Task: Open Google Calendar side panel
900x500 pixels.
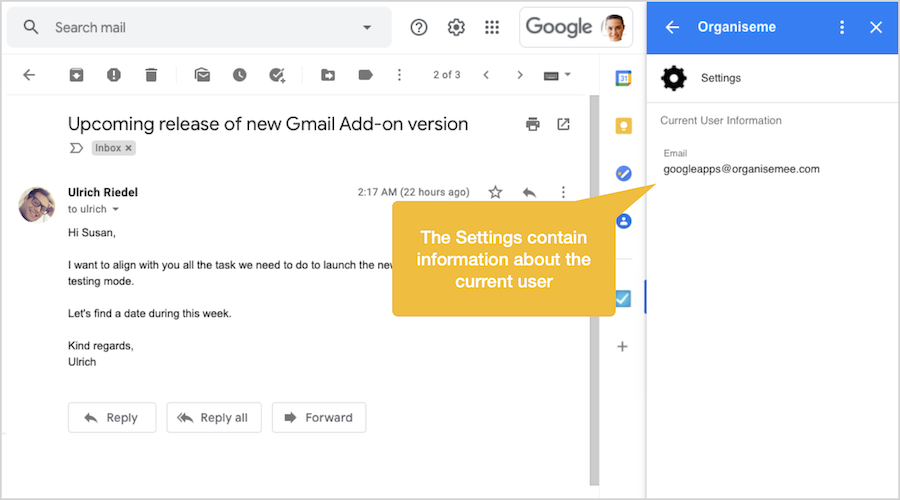Action: (x=623, y=78)
